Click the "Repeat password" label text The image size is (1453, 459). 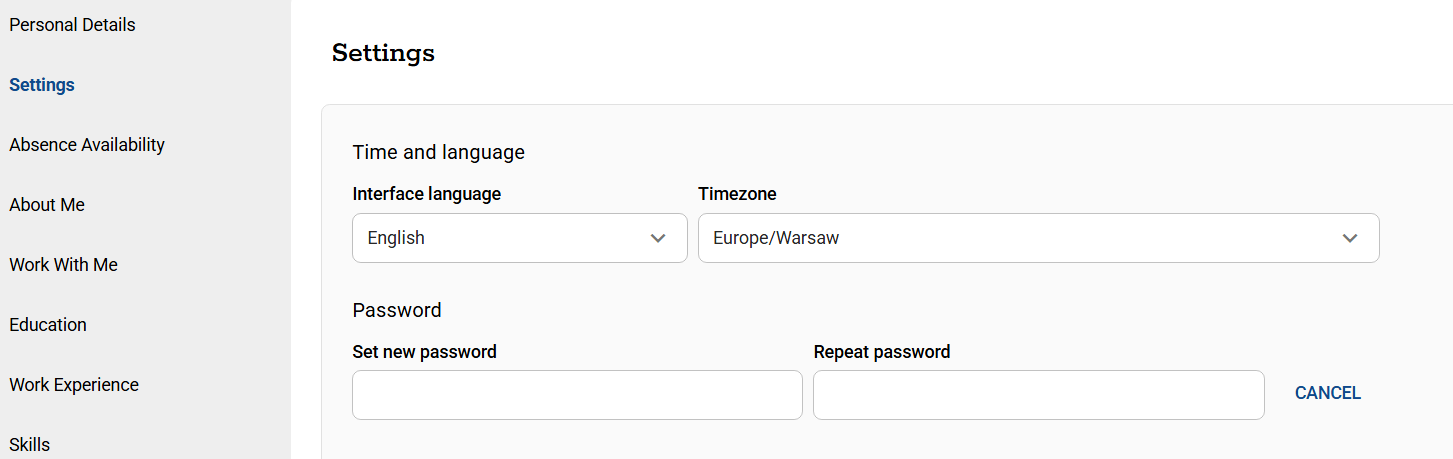click(882, 352)
